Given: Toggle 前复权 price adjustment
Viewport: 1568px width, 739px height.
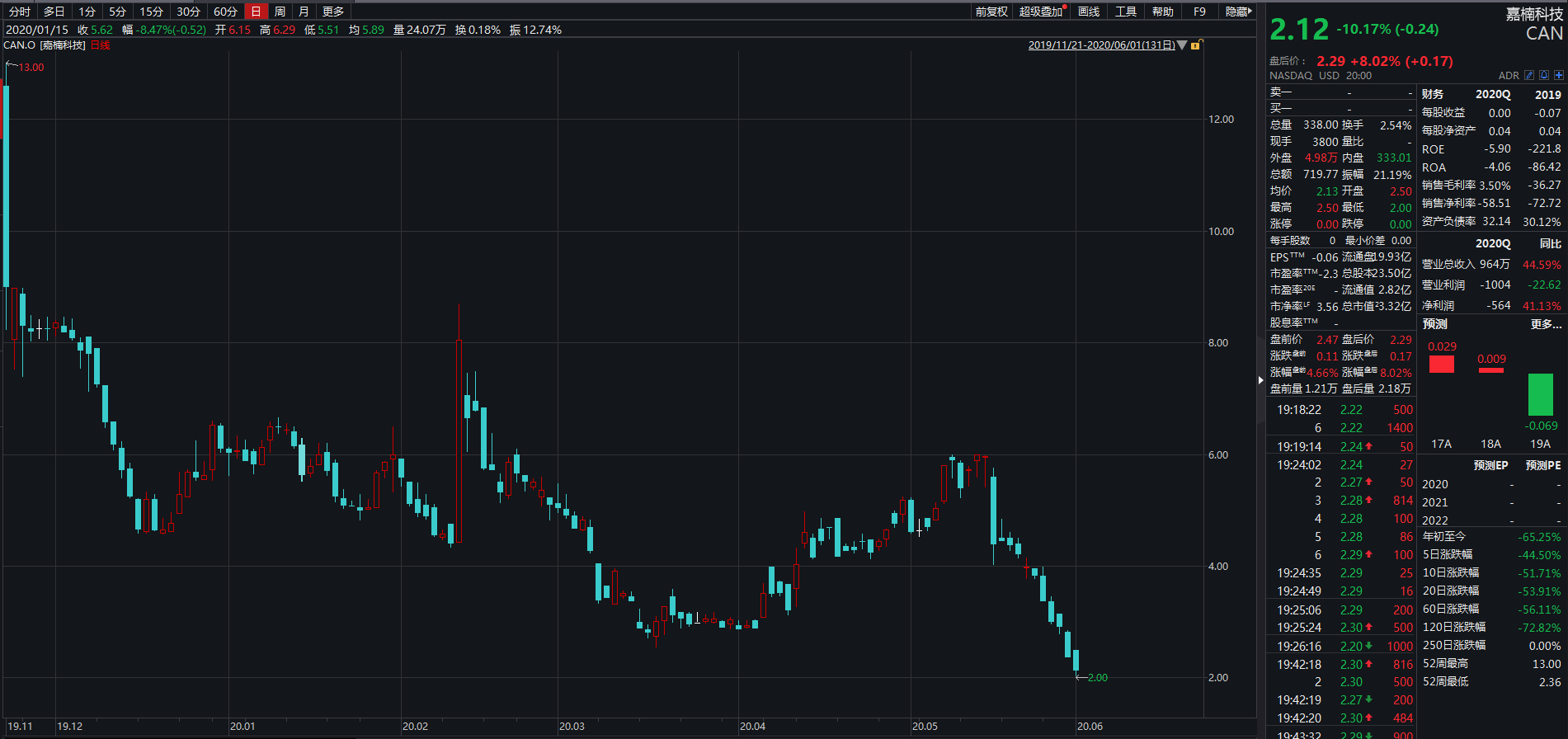Looking at the screenshot, I should click(991, 12).
